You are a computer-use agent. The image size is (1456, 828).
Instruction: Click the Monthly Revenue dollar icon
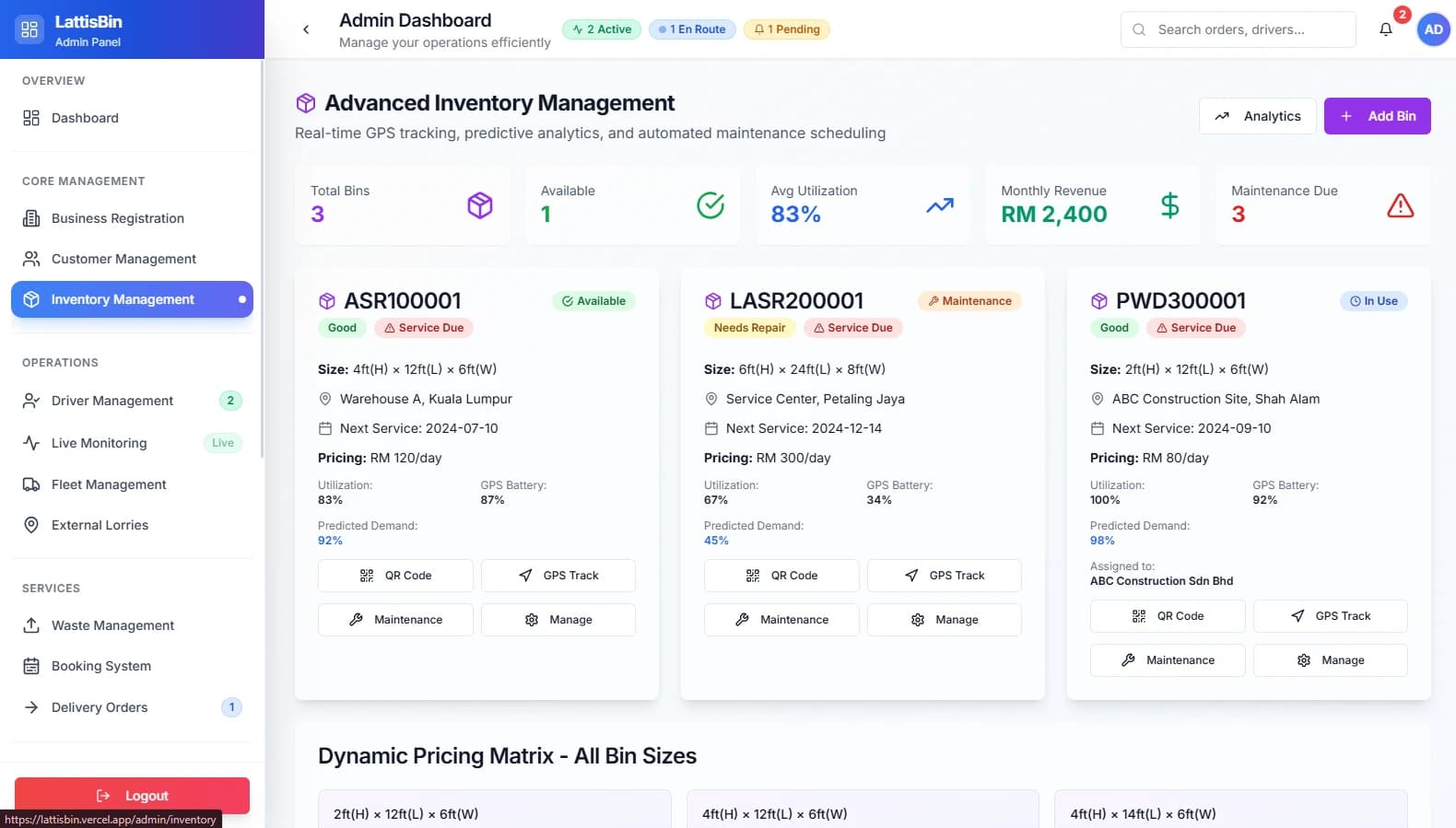pos(1169,205)
